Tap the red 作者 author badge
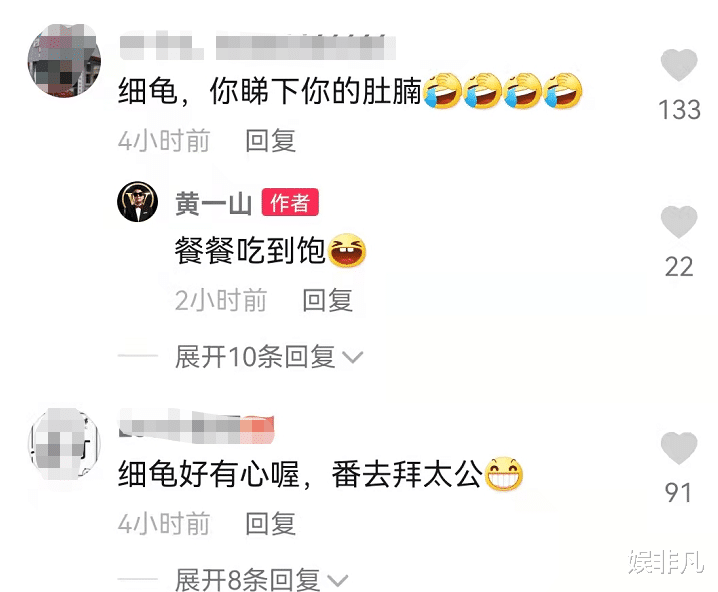Image resolution: width=718 pixels, height=592 pixels. click(290, 202)
